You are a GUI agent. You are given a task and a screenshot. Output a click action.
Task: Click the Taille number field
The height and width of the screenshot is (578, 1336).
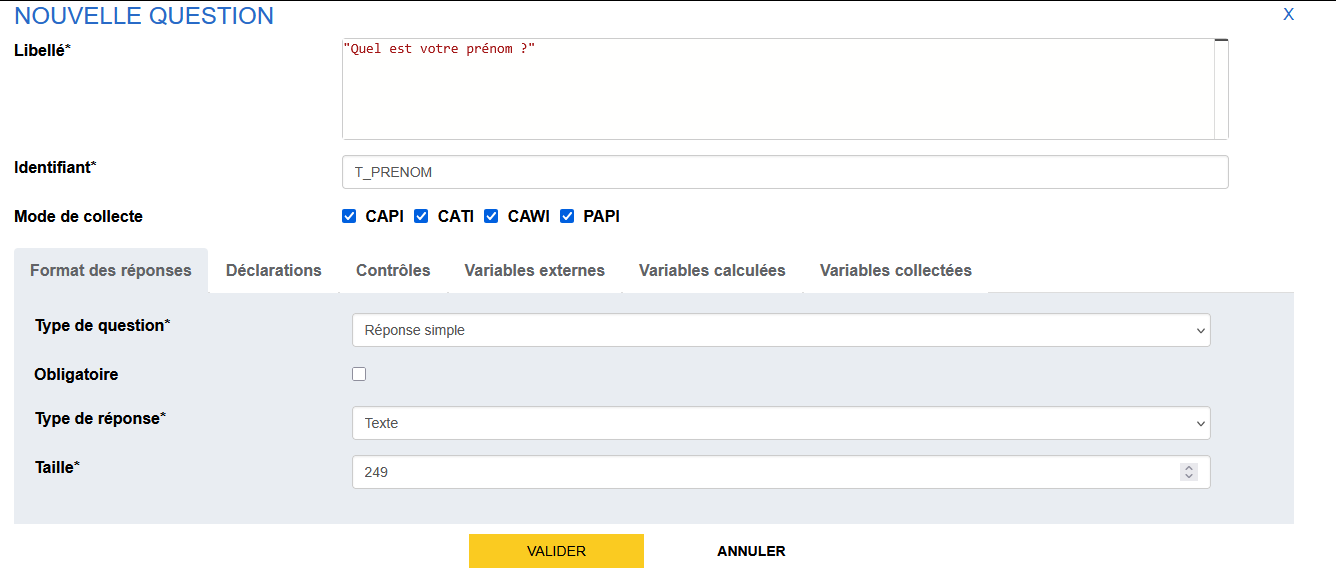point(760,472)
